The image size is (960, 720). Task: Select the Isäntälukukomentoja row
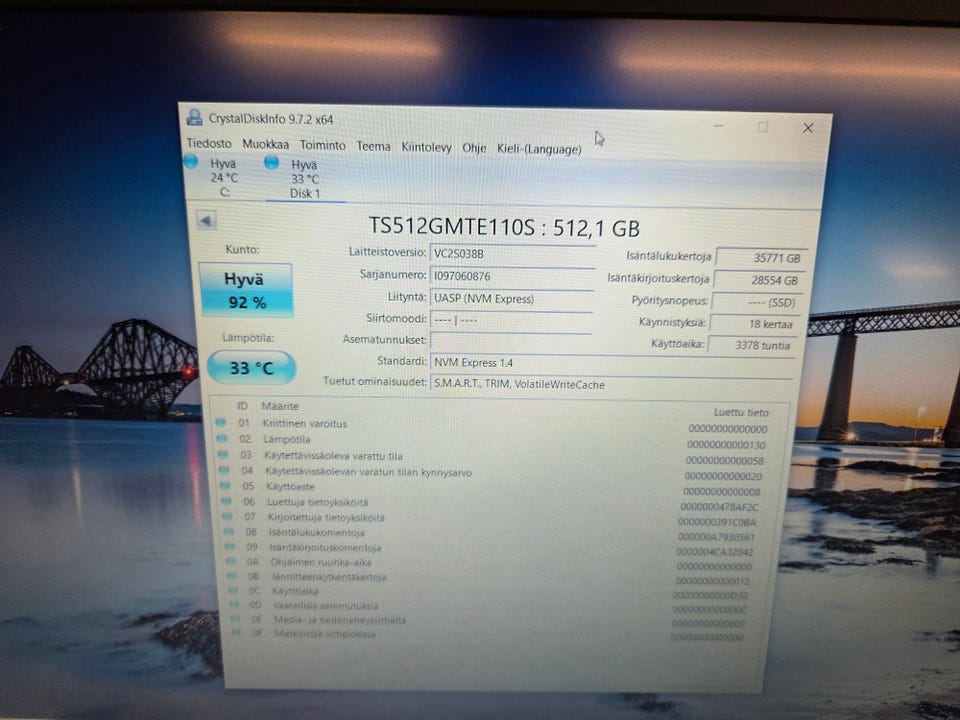point(492,534)
